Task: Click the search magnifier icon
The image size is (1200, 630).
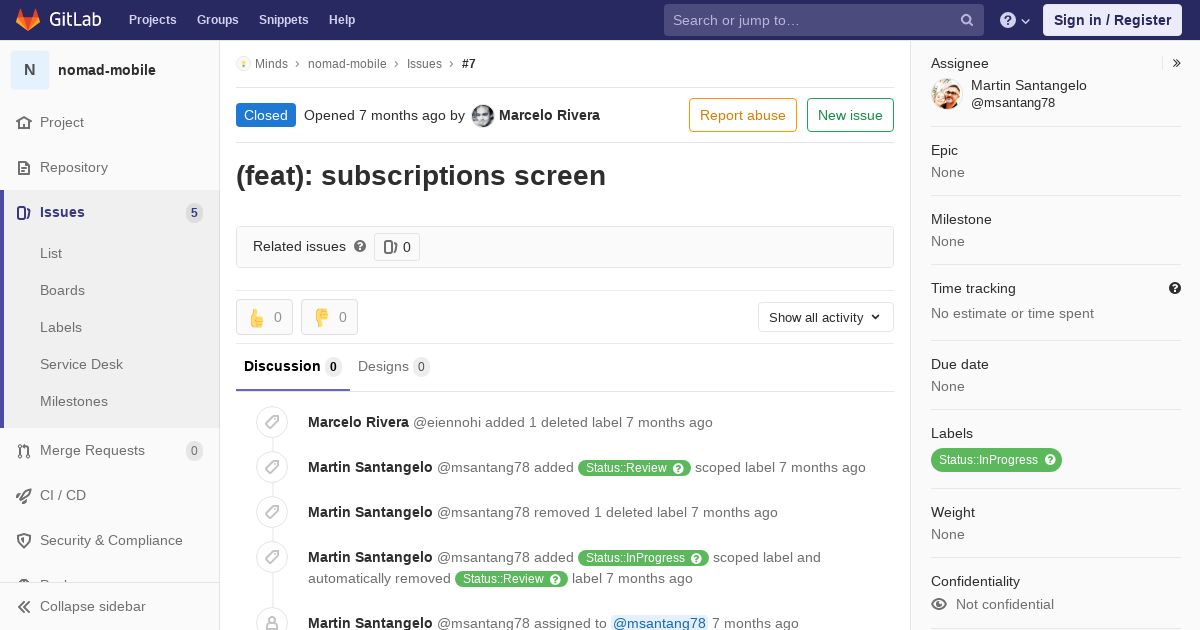Action: [967, 20]
